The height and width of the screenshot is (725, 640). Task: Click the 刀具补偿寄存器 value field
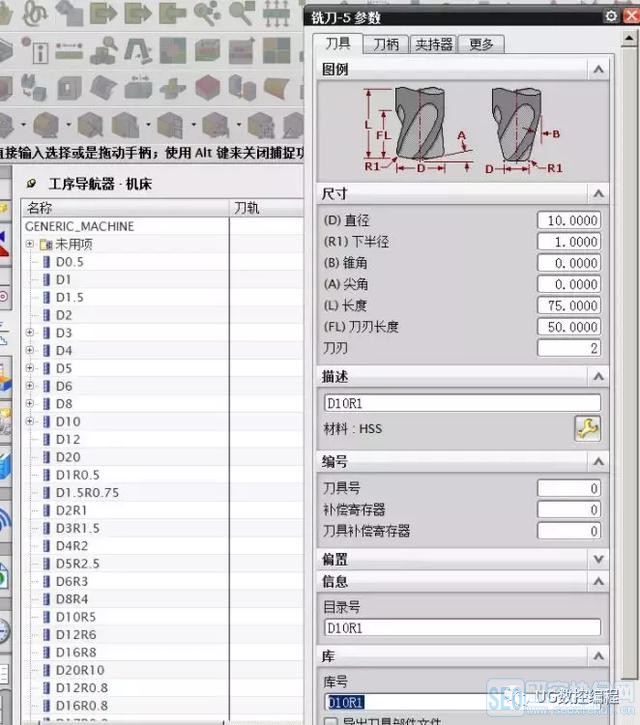pyautogui.click(x=569, y=531)
